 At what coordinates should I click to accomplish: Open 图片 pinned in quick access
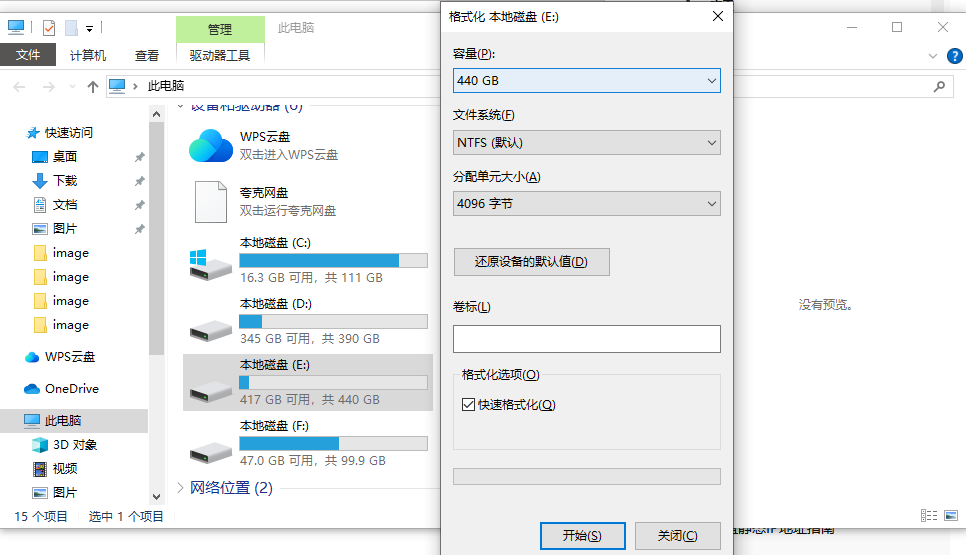pos(65,229)
